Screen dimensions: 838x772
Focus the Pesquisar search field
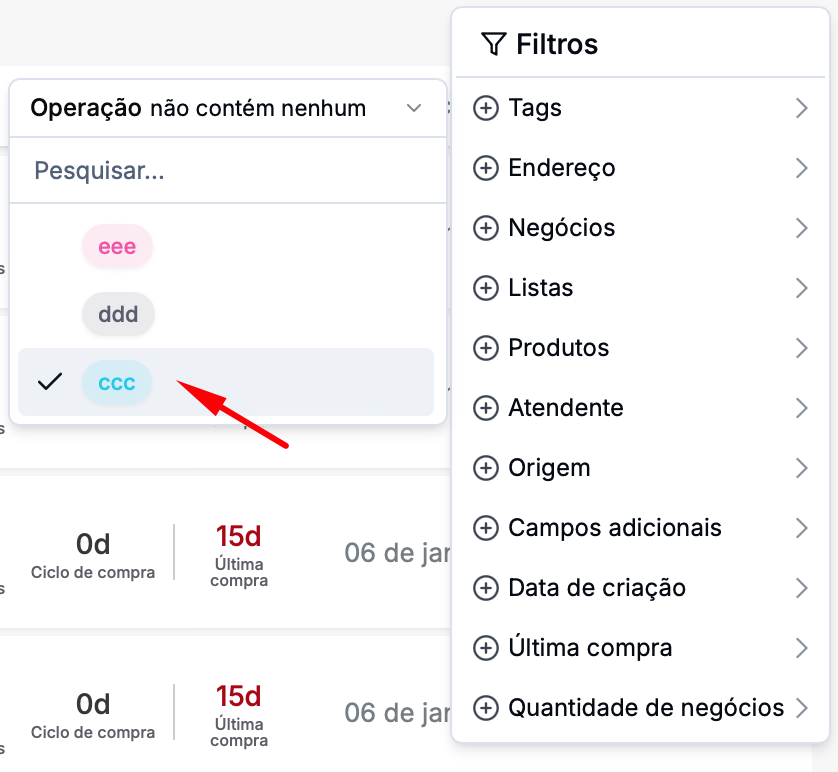(x=228, y=171)
